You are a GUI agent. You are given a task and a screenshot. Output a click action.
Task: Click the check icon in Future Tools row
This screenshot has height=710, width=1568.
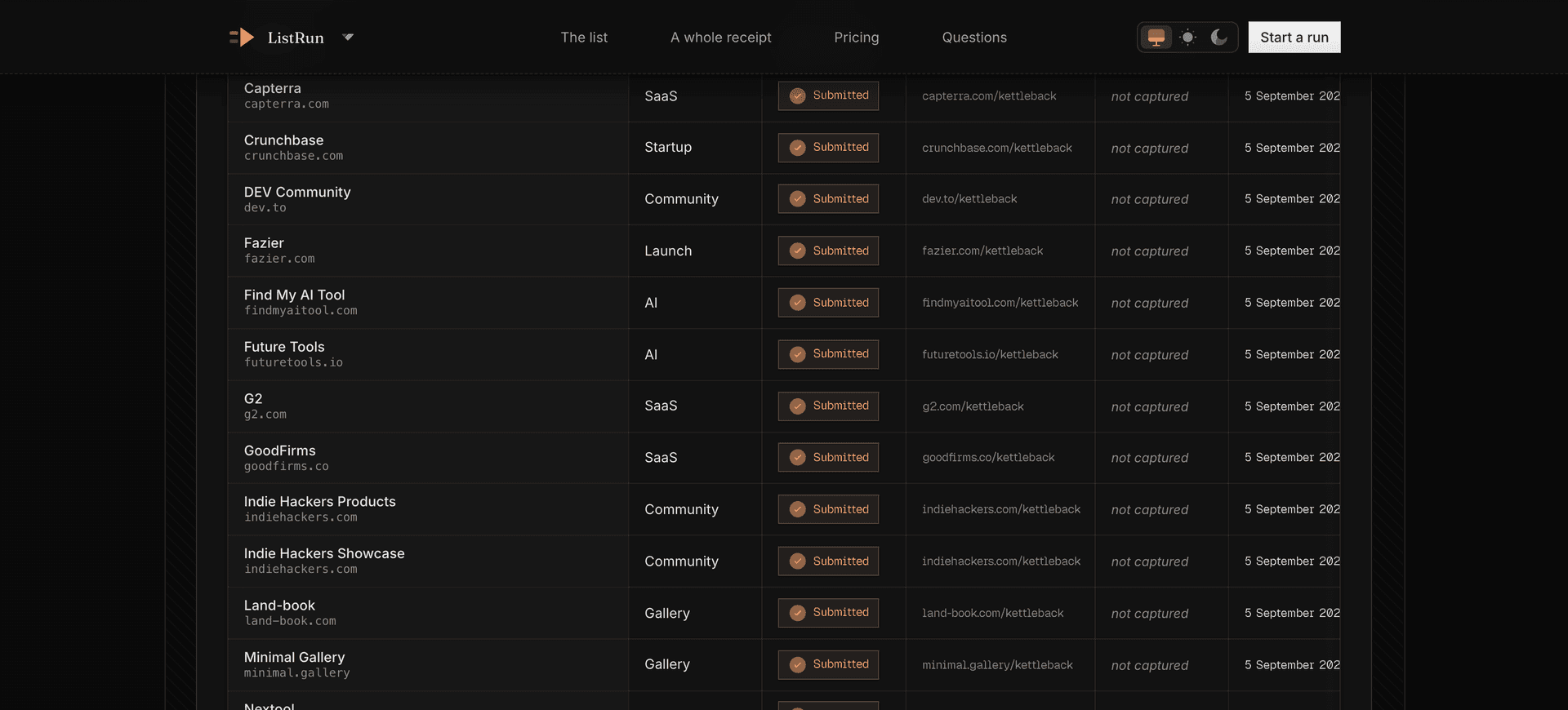click(798, 354)
